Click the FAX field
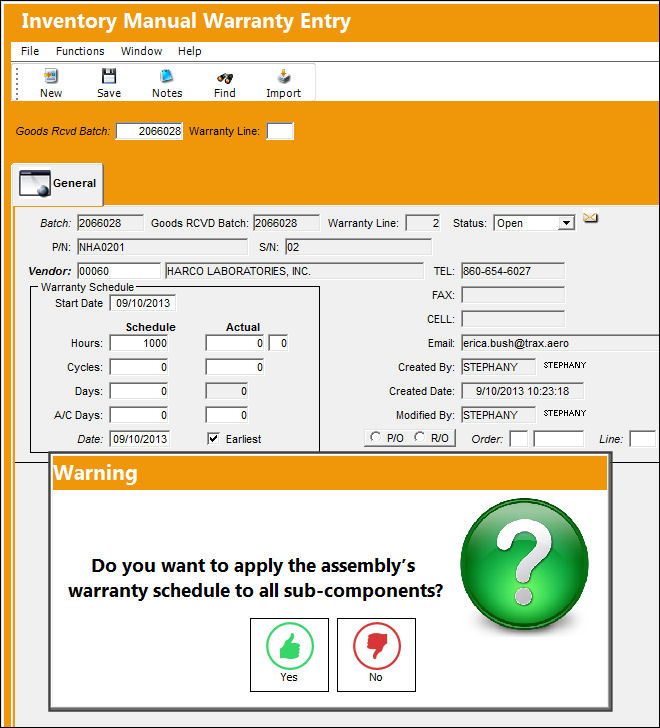The width and height of the screenshot is (660, 728). [x=513, y=295]
